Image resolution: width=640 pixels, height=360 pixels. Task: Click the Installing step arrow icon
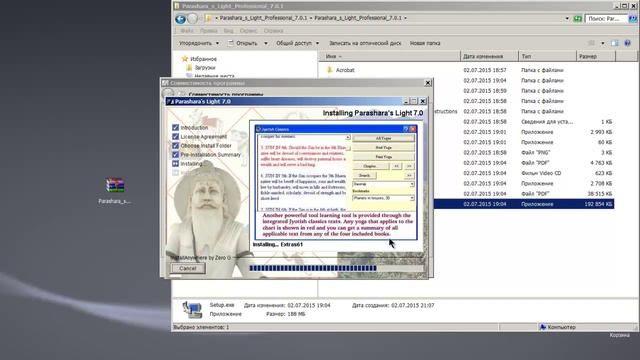pyautogui.click(x=176, y=163)
